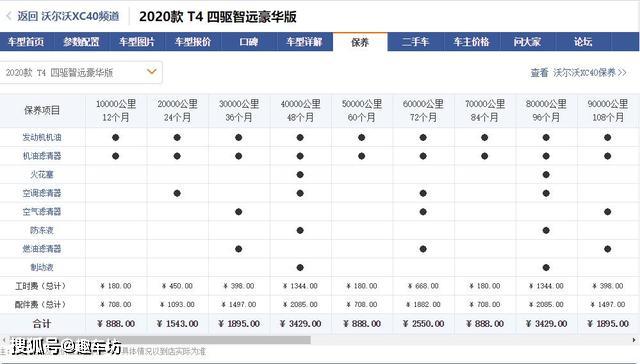
Task: Click the 10000公里 12个月 column header
Action: (116, 111)
